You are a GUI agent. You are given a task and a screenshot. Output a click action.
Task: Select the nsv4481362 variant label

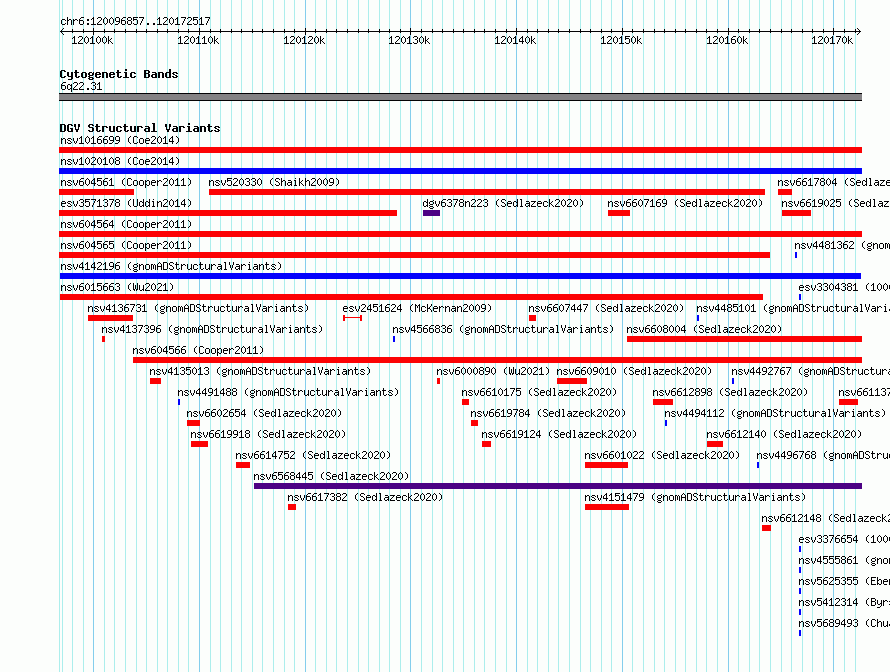click(x=842, y=245)
